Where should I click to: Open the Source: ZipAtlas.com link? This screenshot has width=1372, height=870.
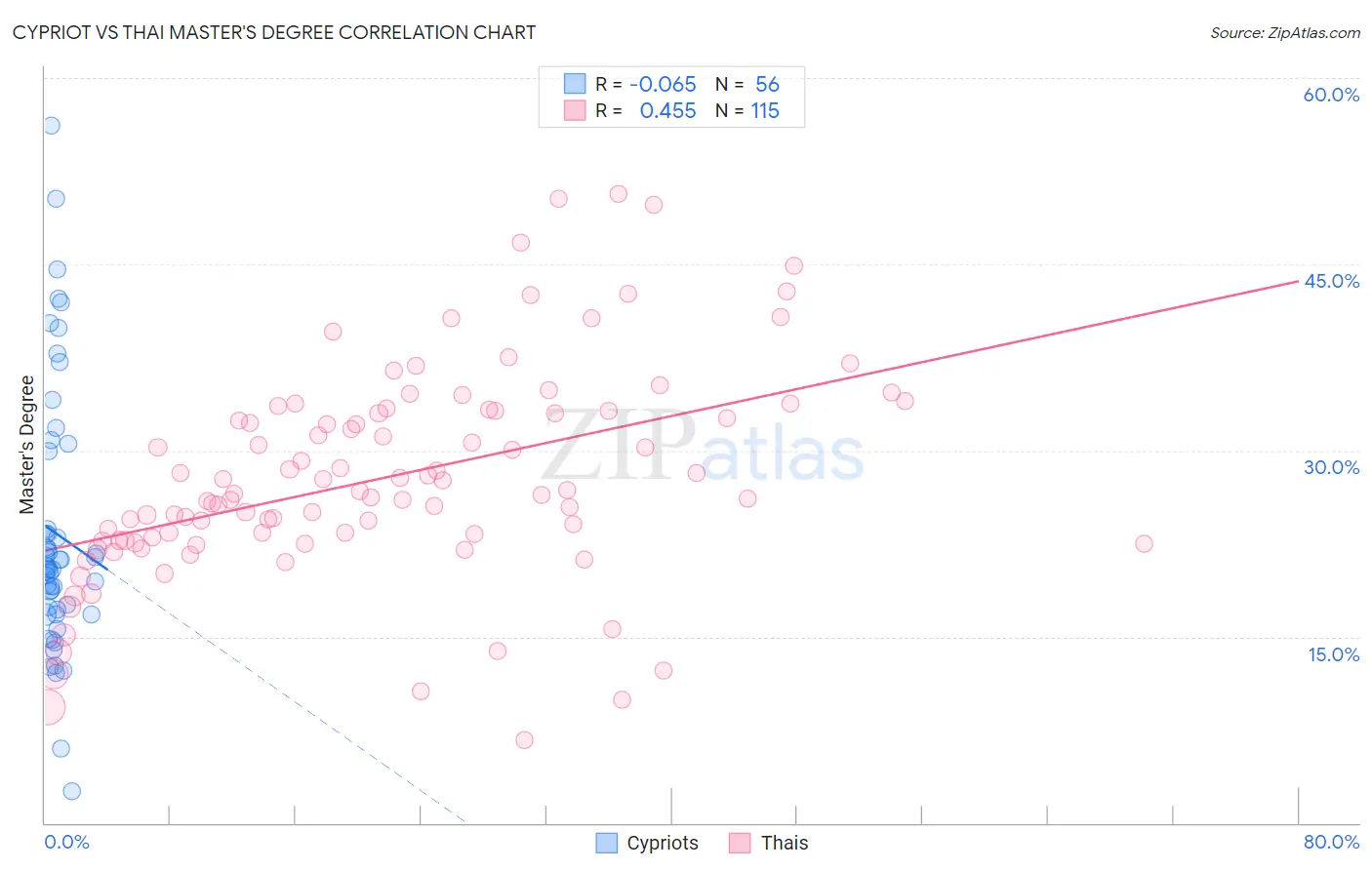(1285, 33)
